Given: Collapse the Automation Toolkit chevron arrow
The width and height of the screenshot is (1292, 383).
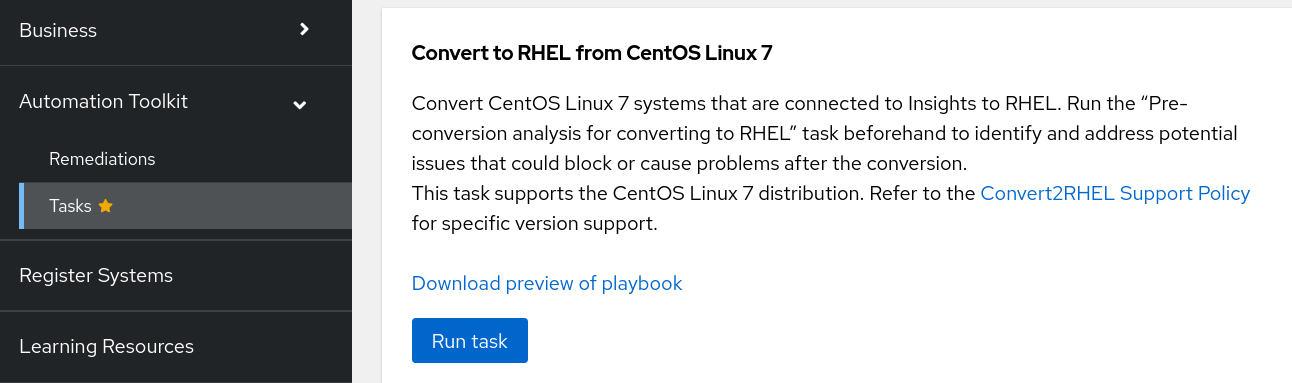Looking at the screenshot, I should coord(299,104).
